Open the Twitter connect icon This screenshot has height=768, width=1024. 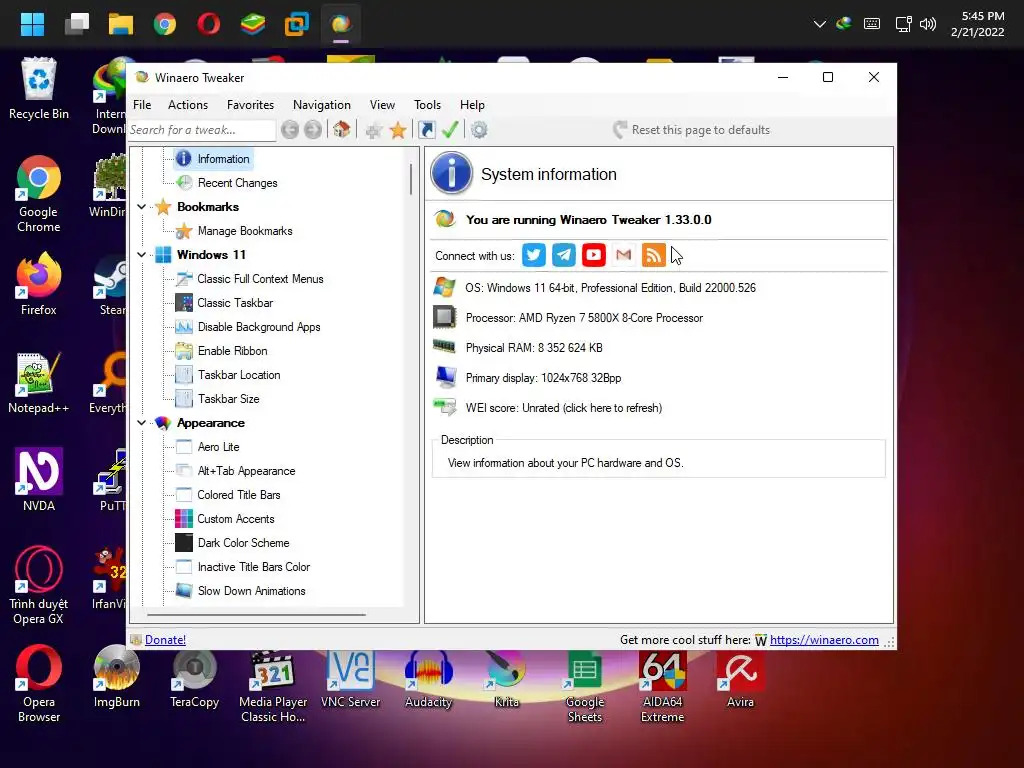click(534, 255)
